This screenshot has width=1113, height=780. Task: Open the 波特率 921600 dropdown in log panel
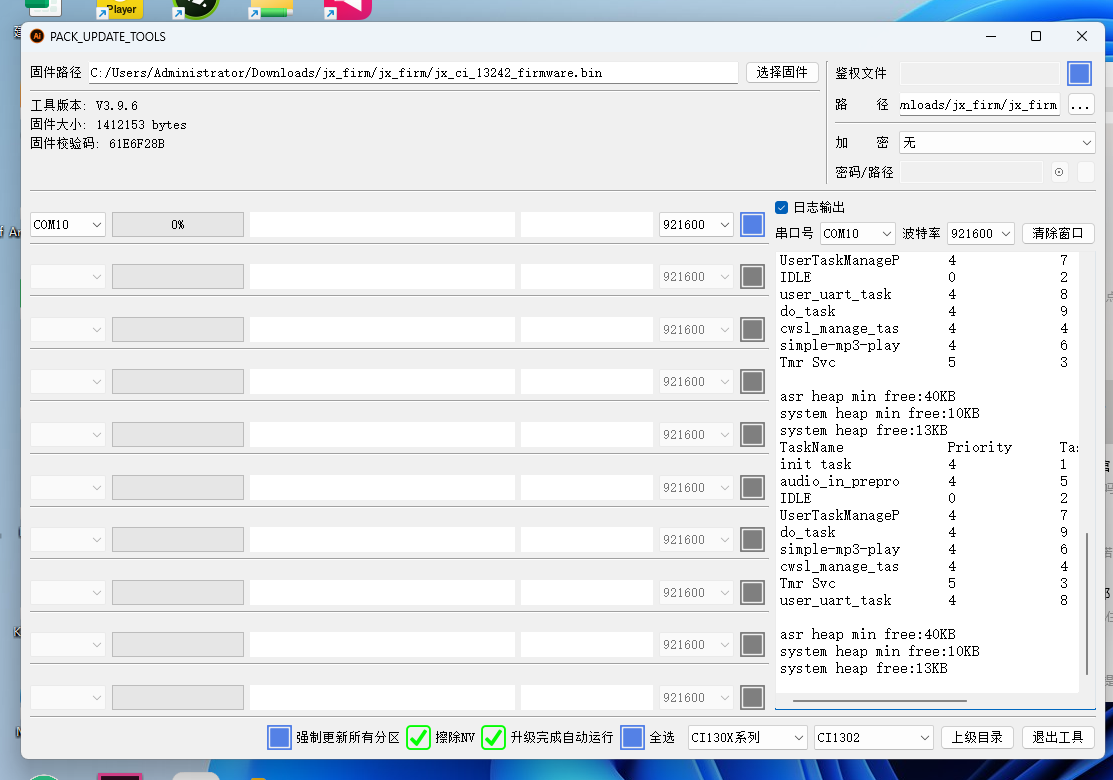click(x=980, y=233)
